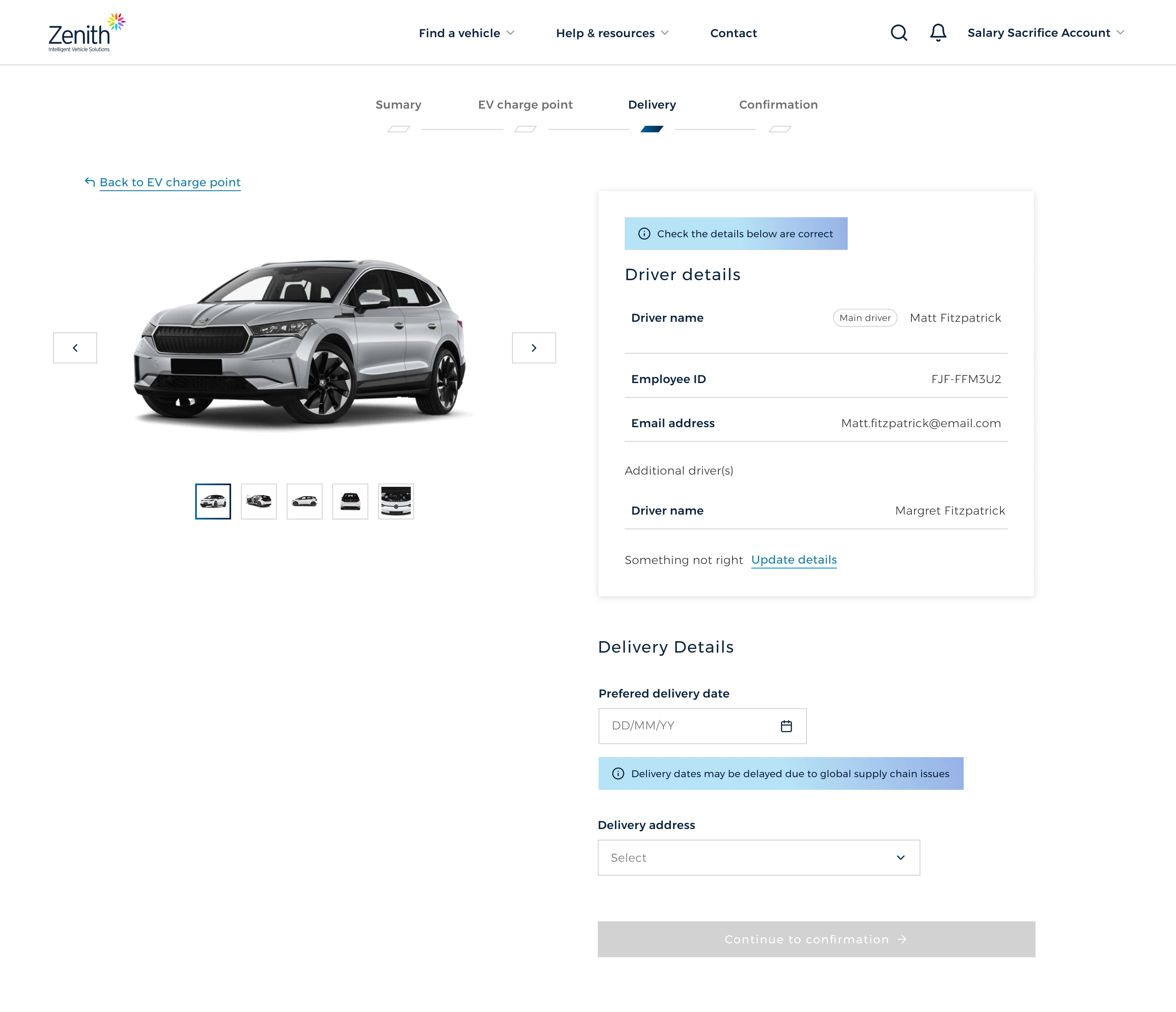
Task: Open the calendar date picker icon
Action: point(786,726)
